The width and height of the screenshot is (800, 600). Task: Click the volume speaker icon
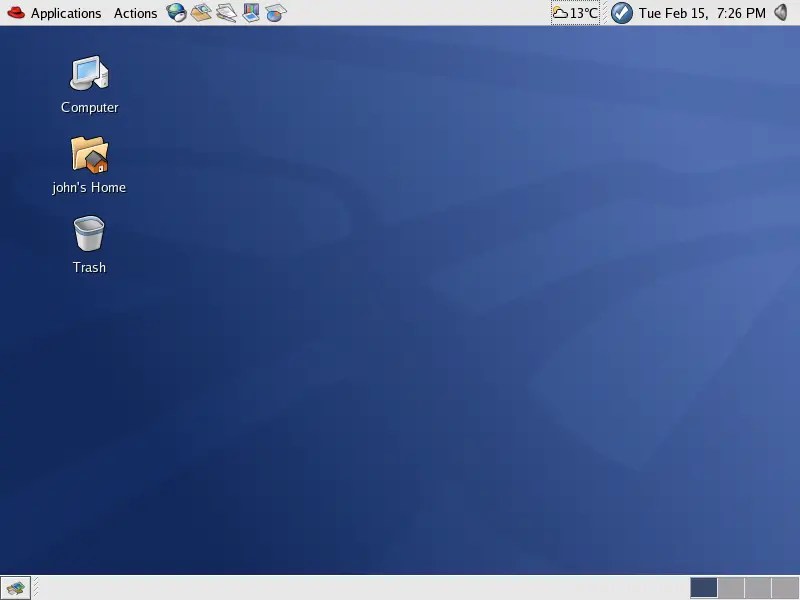coord(783,13)
